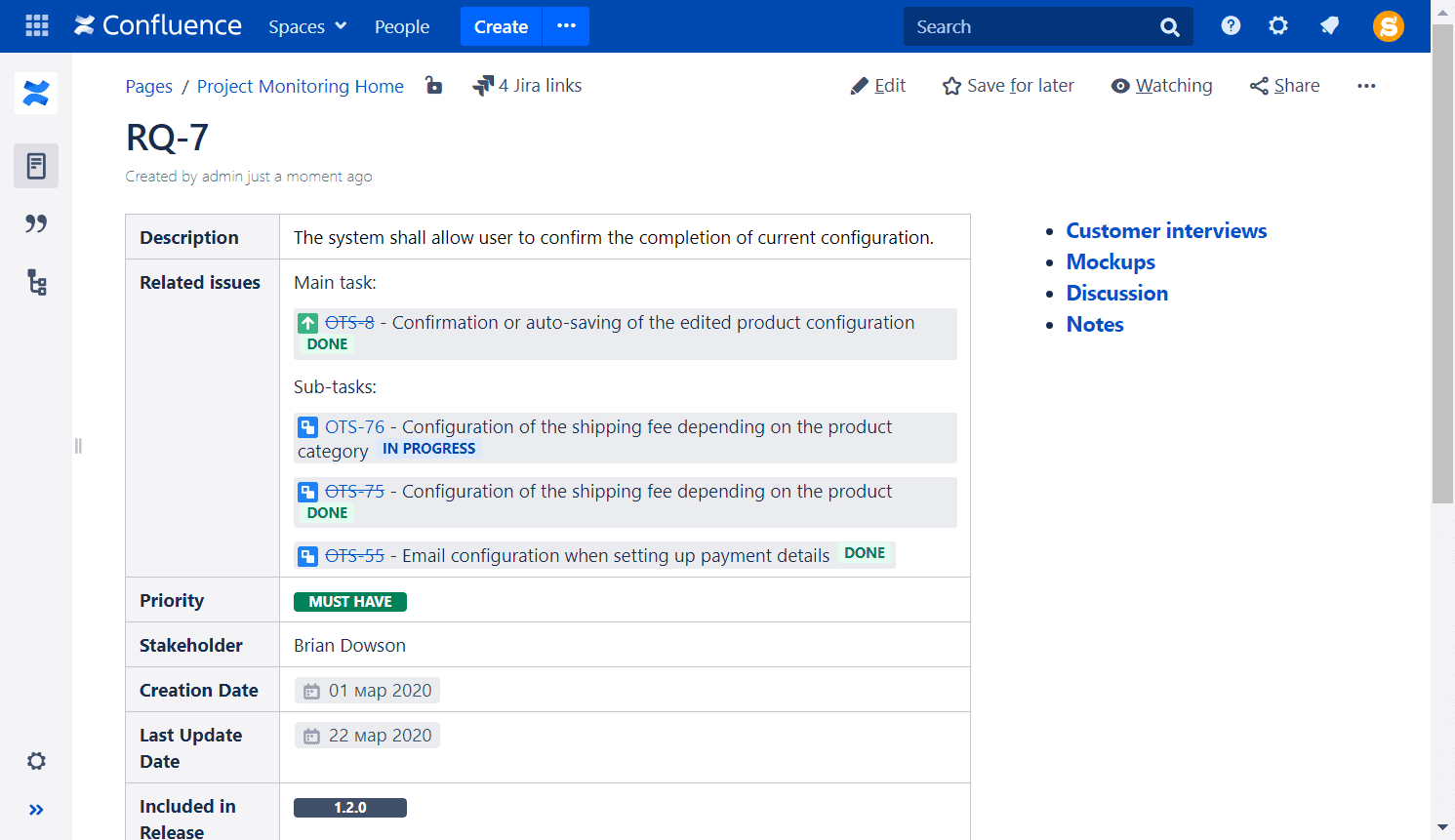Collapse the left sidebar with chevron
Screen dimensions: 1455x840
click(36, 809)
